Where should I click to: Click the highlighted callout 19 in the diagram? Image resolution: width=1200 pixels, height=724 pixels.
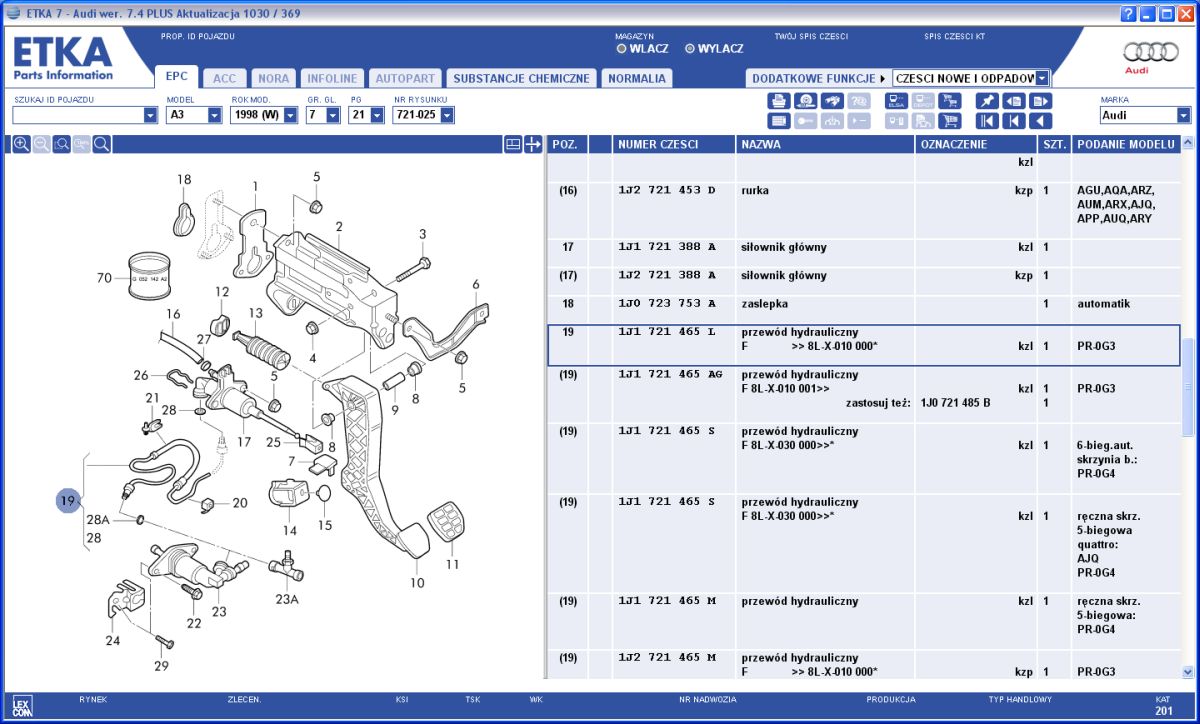68,501
